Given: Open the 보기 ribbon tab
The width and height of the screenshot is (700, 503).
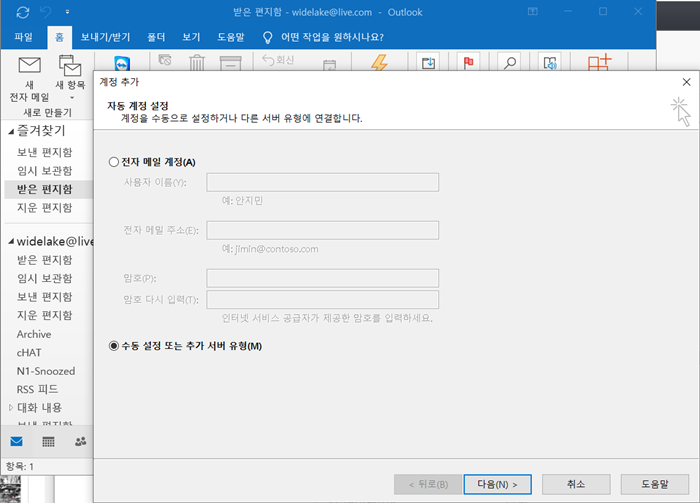Looking at the screenshot, I should (x=191, y=37).
